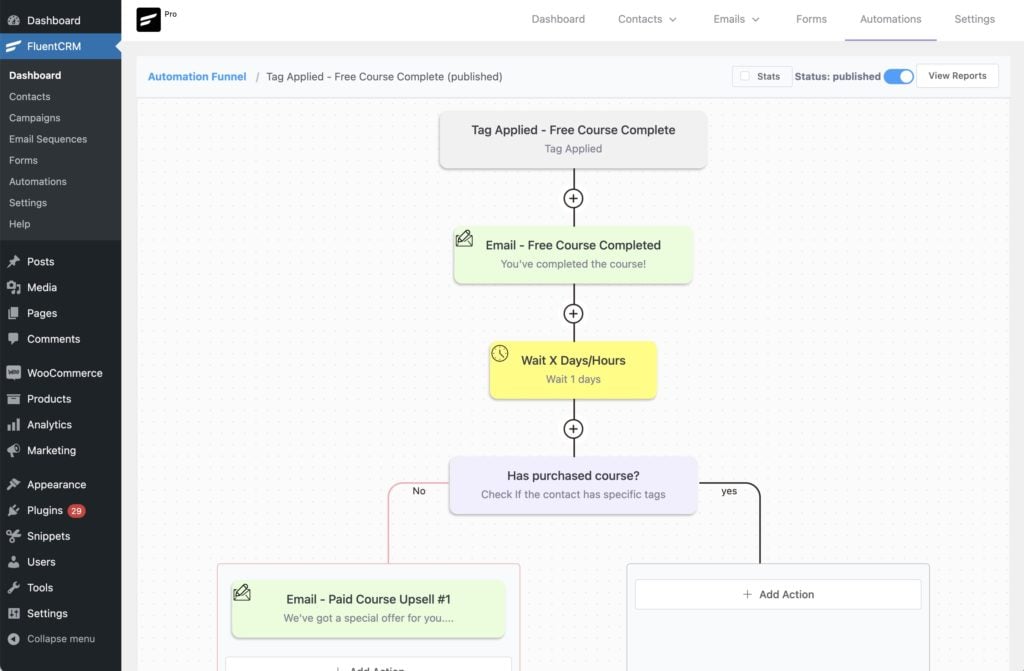Image resolution: width=1024 pixels, height=671 pixels.
Task: Open the Has purchased course condition block
Action: (573, 485)
